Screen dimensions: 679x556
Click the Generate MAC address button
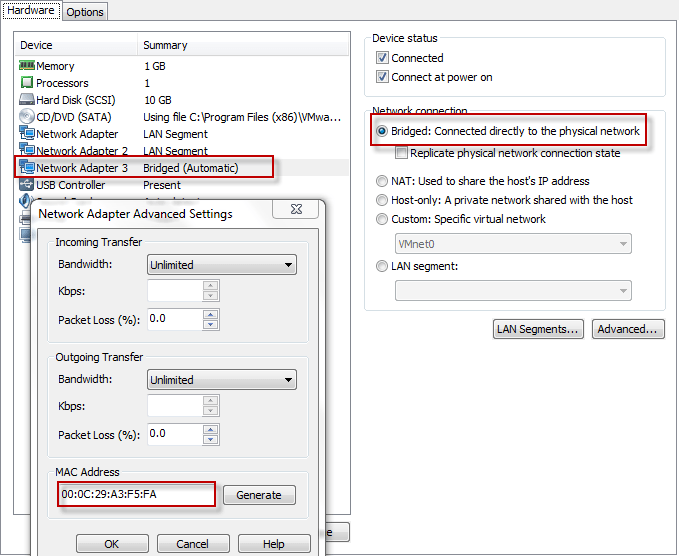259,495
